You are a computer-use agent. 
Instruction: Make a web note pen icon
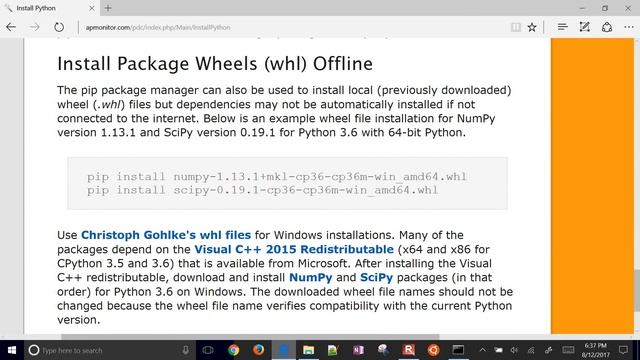pyautogui.click(x=584, y=27)
